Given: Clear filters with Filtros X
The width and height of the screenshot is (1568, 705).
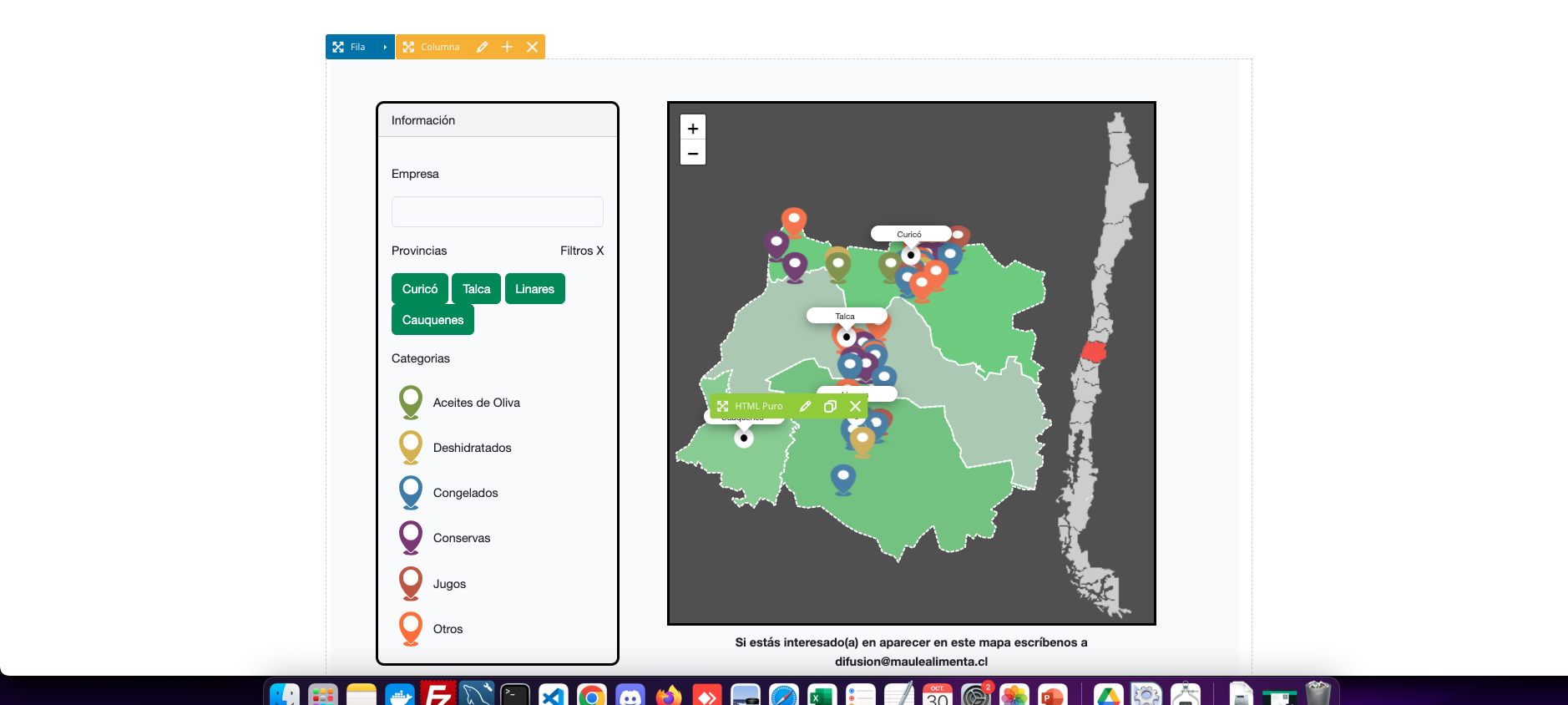Looking at the screenshot, I should (x=582, y=251).
